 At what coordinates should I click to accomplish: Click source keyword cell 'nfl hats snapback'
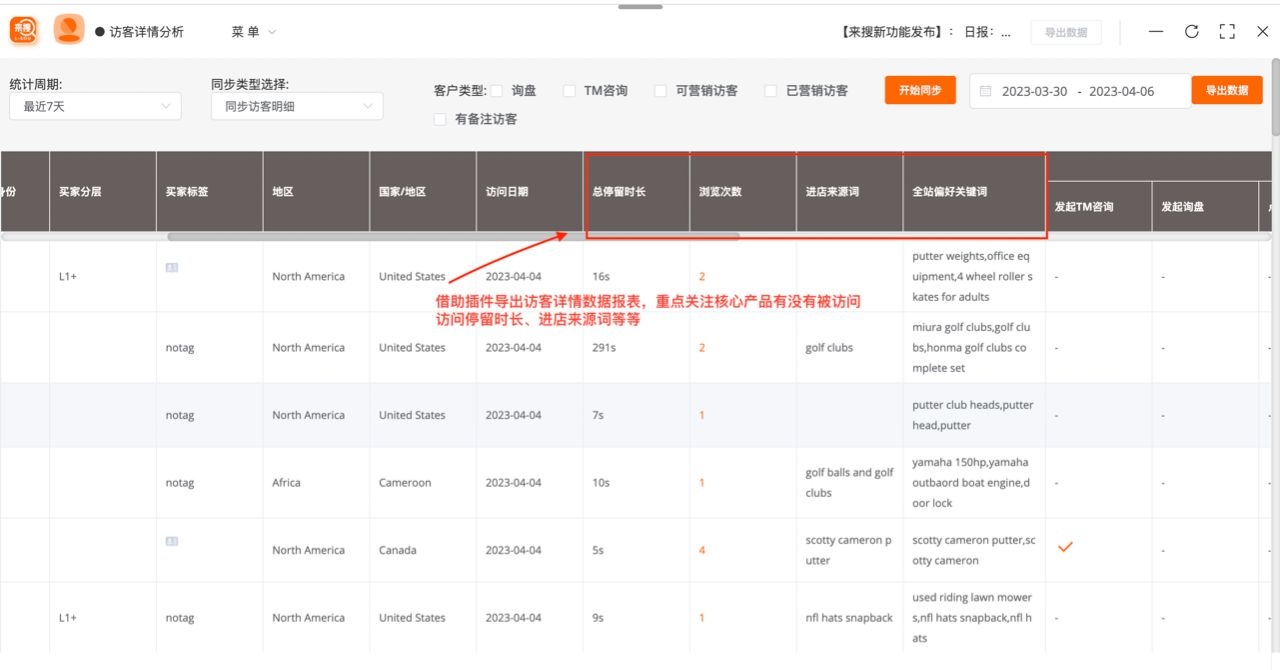point(849,618)
